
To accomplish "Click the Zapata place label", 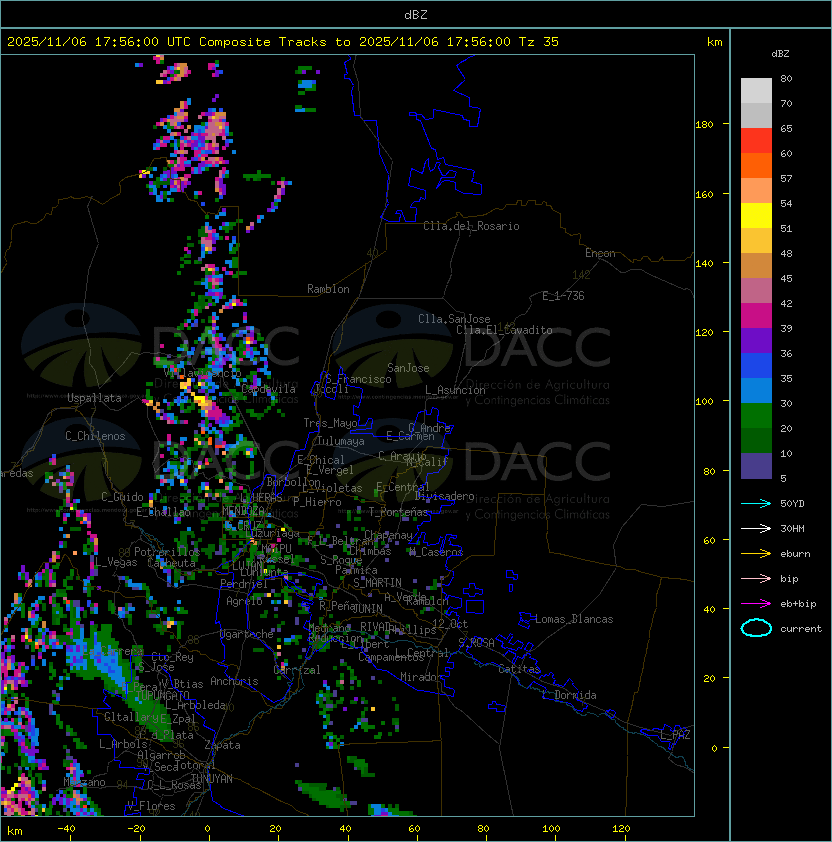I will point(222,745).
